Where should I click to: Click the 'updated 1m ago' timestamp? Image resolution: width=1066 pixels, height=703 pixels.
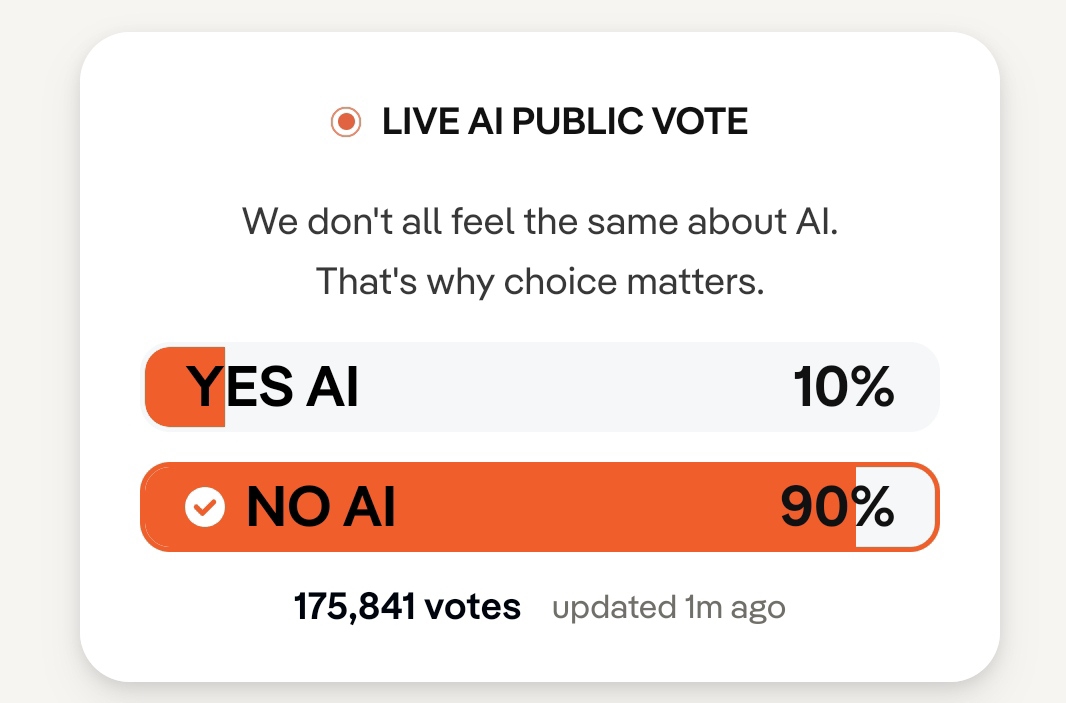(x=668, y=608)
